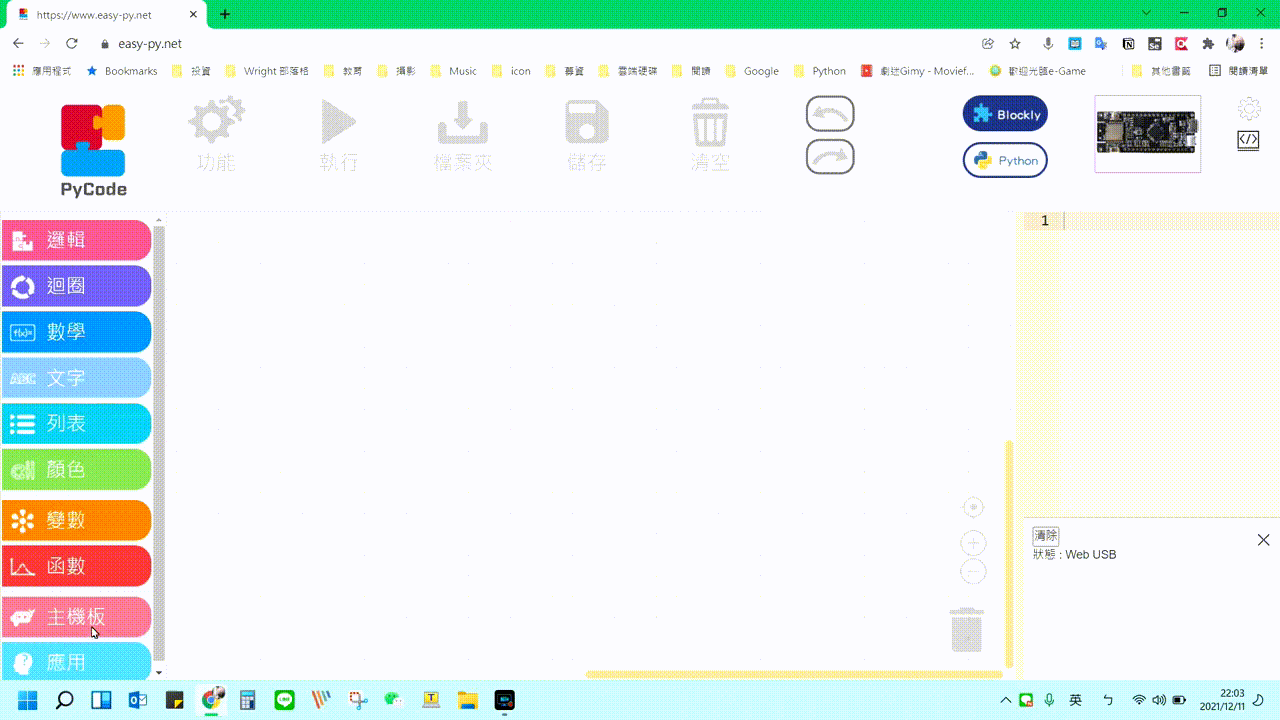Open the 變數 block category

pos(76,520)
